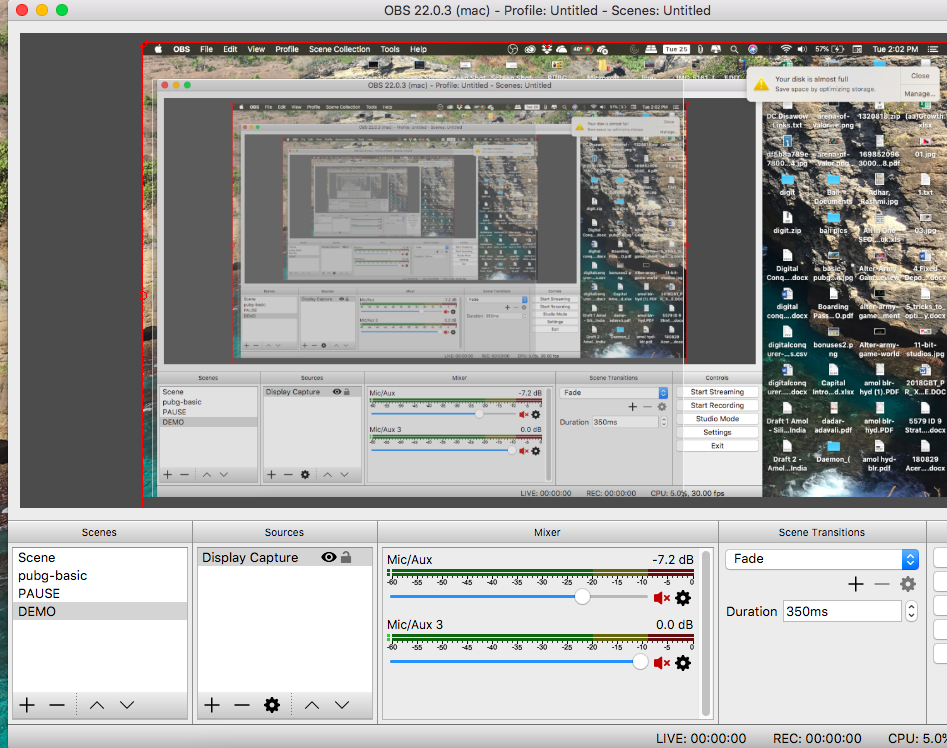Viewport: 947px width, 748px height.
Task: Click the 0.0 dB level readout
Action: pos(675,625)
